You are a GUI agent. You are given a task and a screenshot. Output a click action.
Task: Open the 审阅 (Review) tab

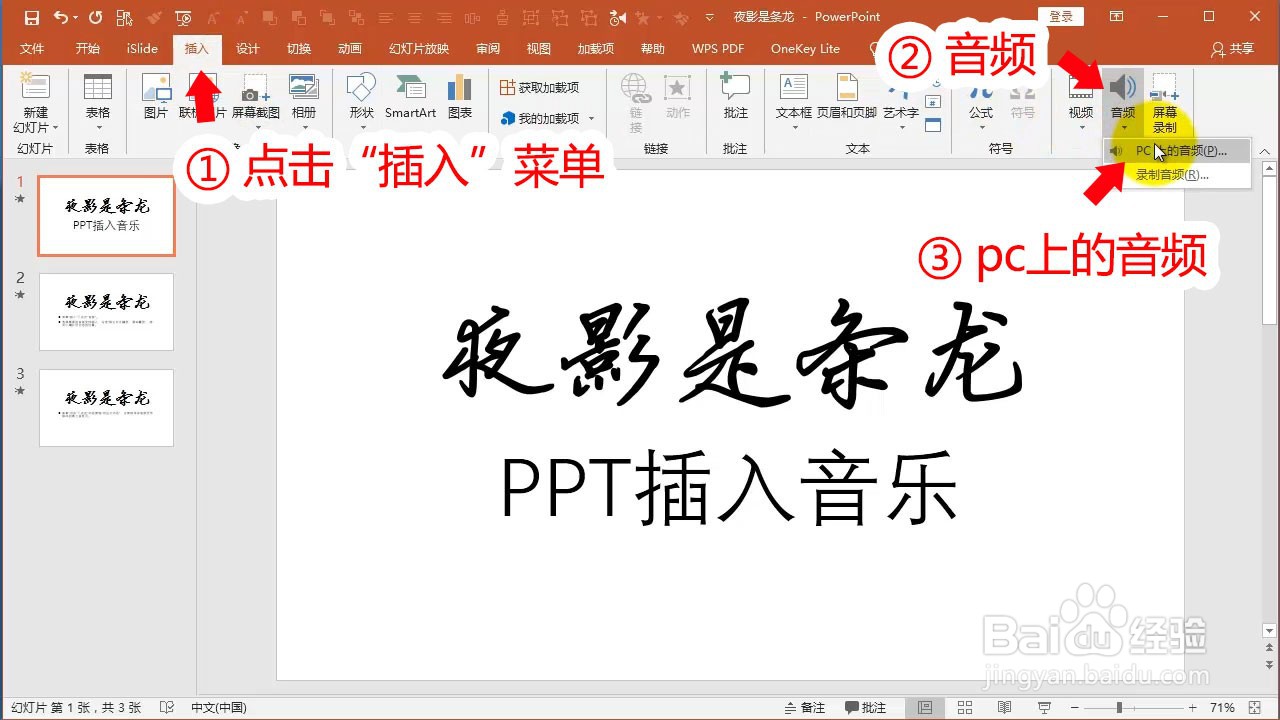[487, 49]
